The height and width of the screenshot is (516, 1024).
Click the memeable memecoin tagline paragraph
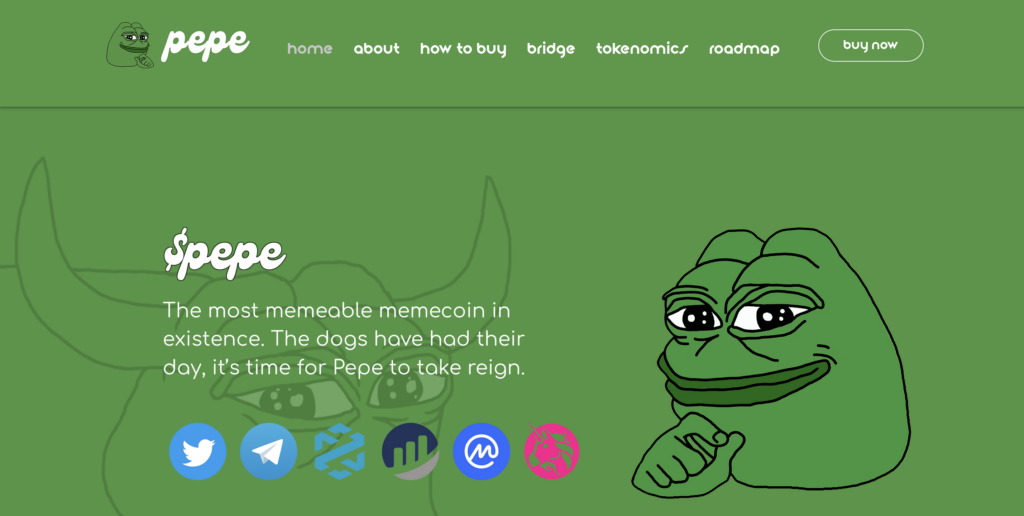click(x=344, y=338)
